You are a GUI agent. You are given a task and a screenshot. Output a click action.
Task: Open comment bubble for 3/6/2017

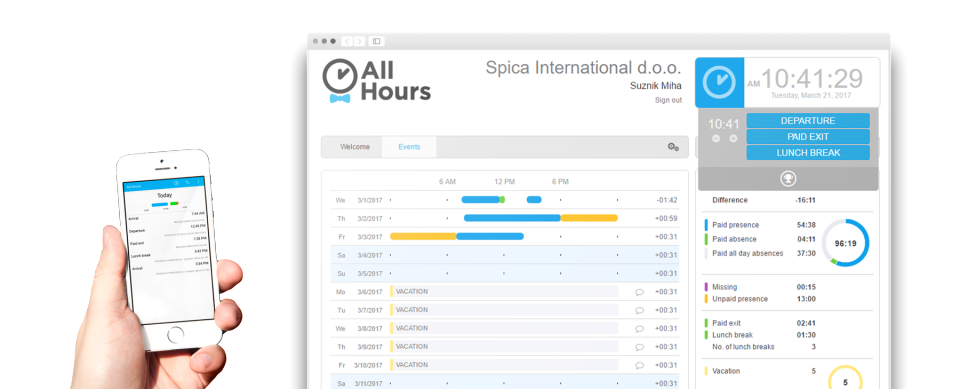pyautogui.click(x=640, y=292)
